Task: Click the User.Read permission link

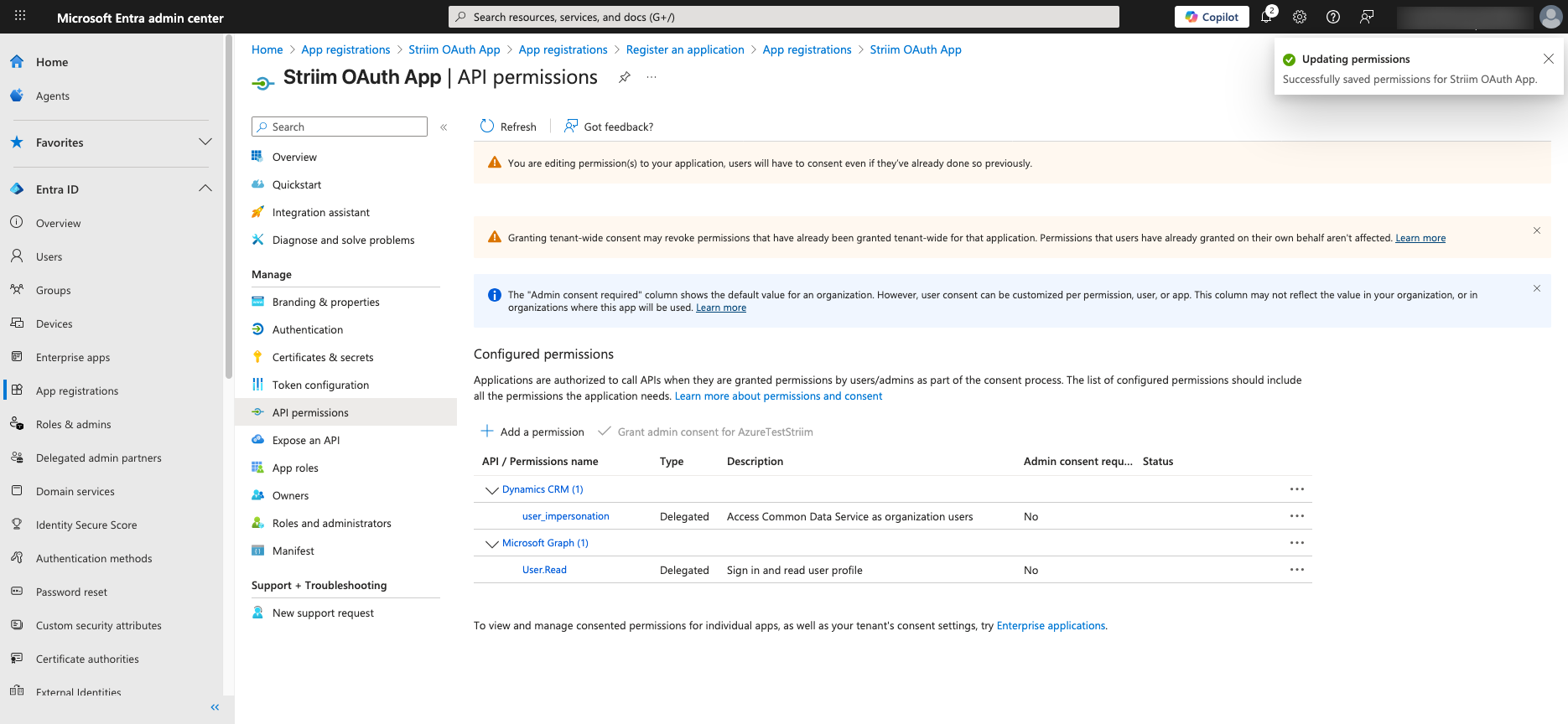Action: click(x=544, y=570)
